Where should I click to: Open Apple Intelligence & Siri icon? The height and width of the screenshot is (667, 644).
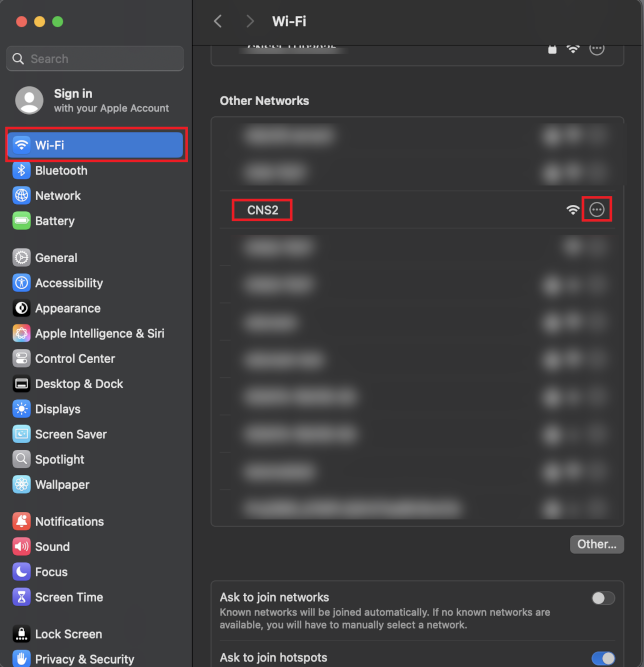point(21,334)
